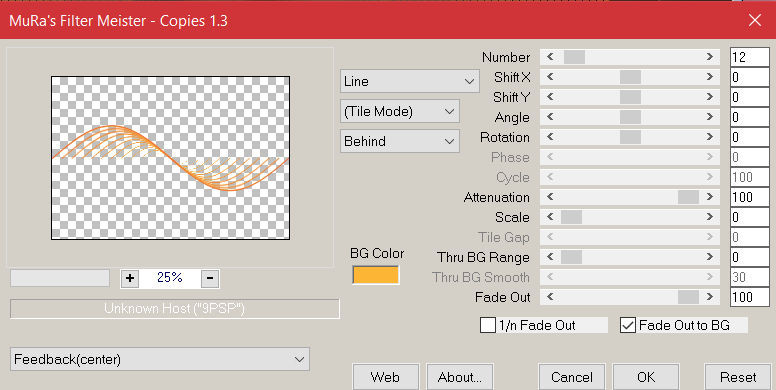
Task: Click the Number slider right arrow
Action: tap(710, 57)
